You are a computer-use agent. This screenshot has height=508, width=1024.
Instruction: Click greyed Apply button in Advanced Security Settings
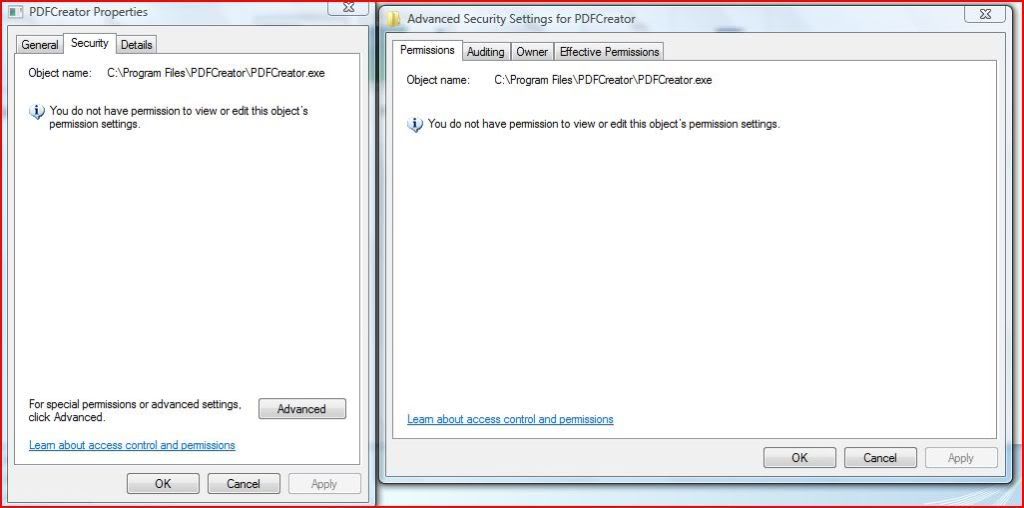pyautogui.click(x=961, y=458)
